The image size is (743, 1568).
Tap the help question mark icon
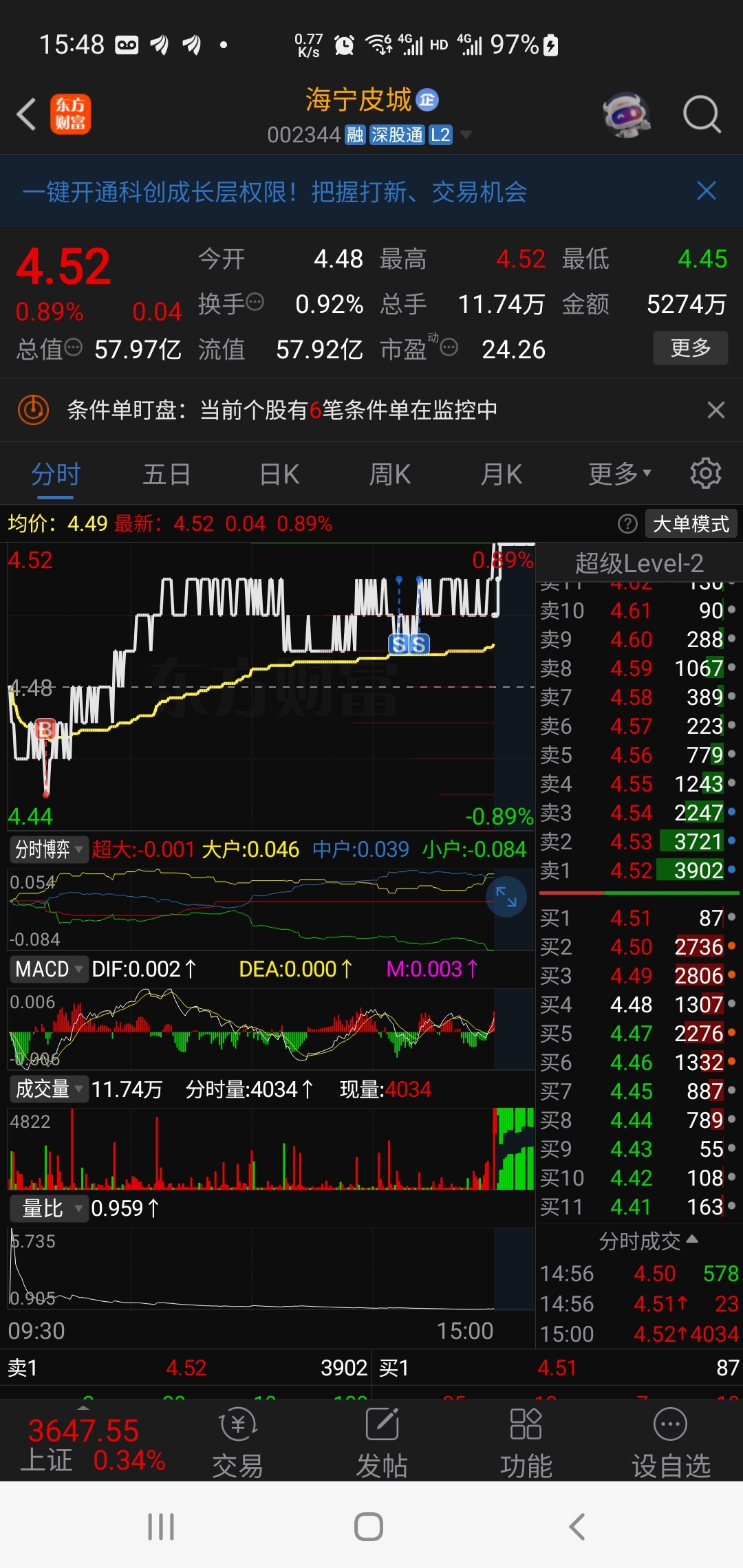click(x=627, y=524)
